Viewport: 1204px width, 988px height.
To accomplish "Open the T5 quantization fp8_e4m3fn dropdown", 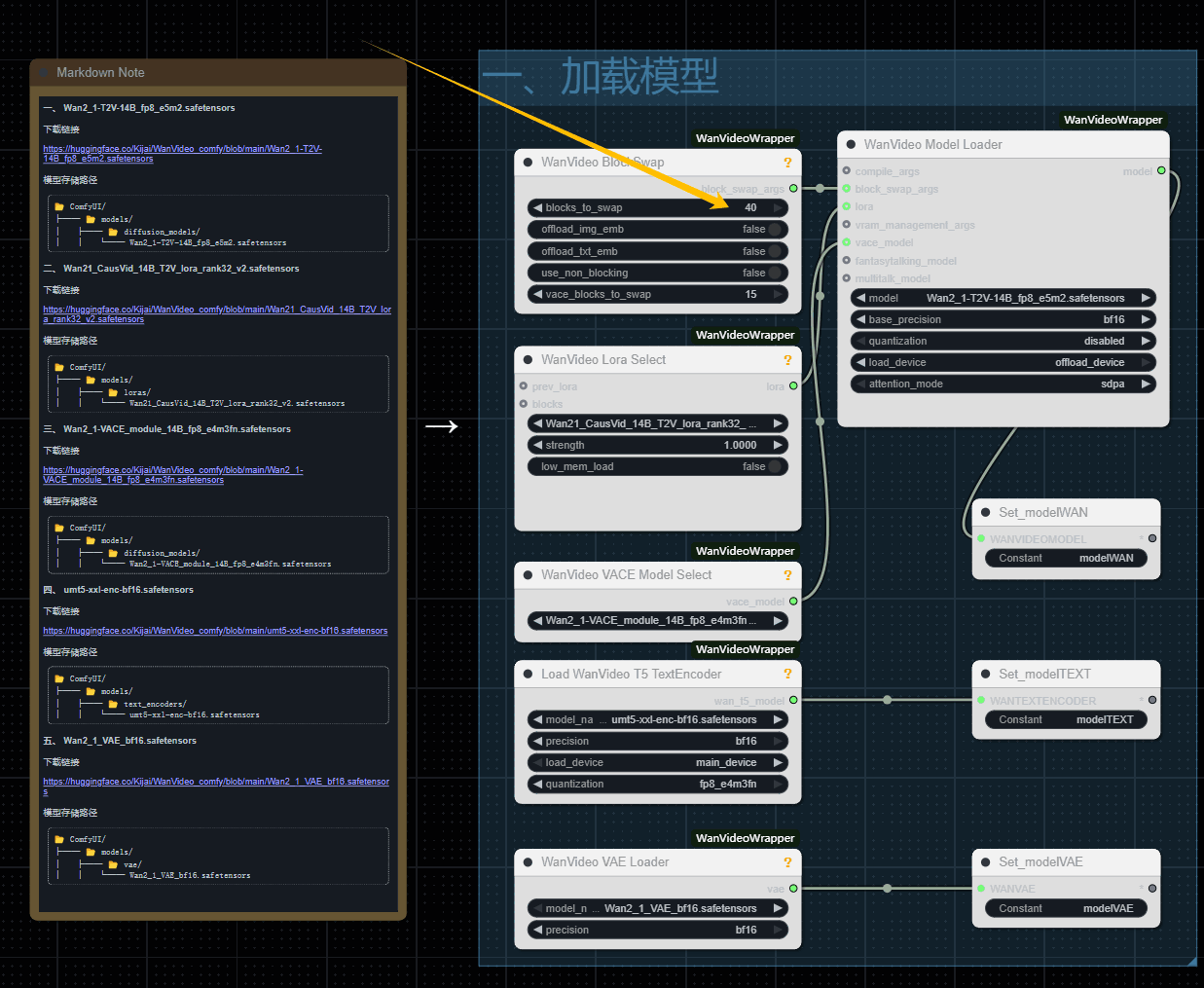I will [x=658, y=784].
